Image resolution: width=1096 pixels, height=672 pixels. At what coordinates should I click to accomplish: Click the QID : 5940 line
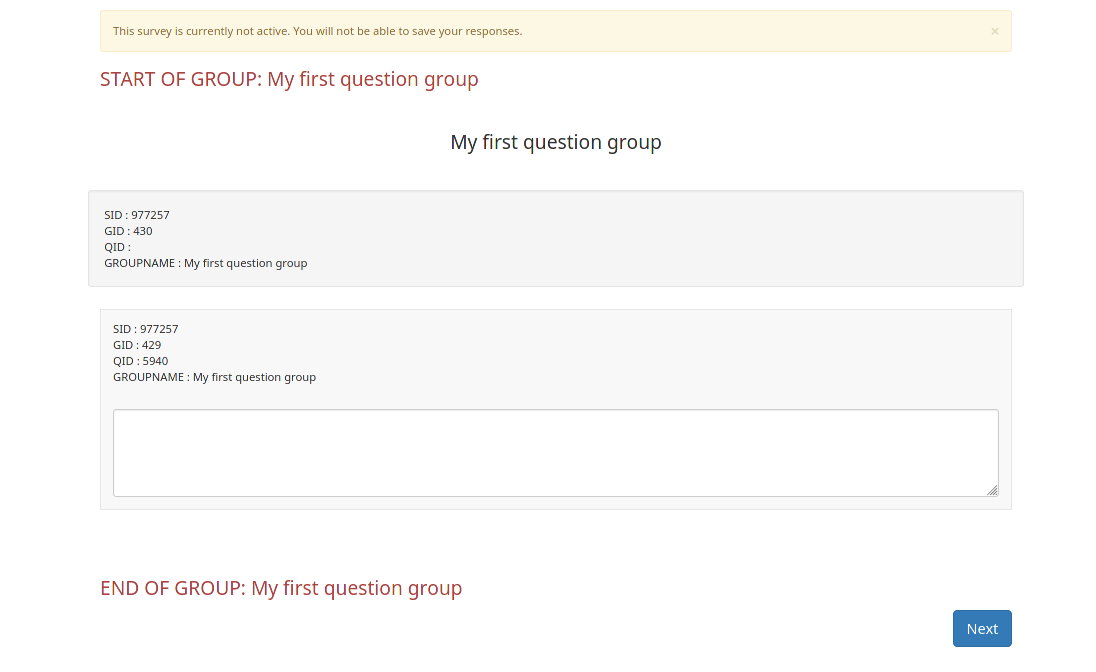click(x=140, y=361)
